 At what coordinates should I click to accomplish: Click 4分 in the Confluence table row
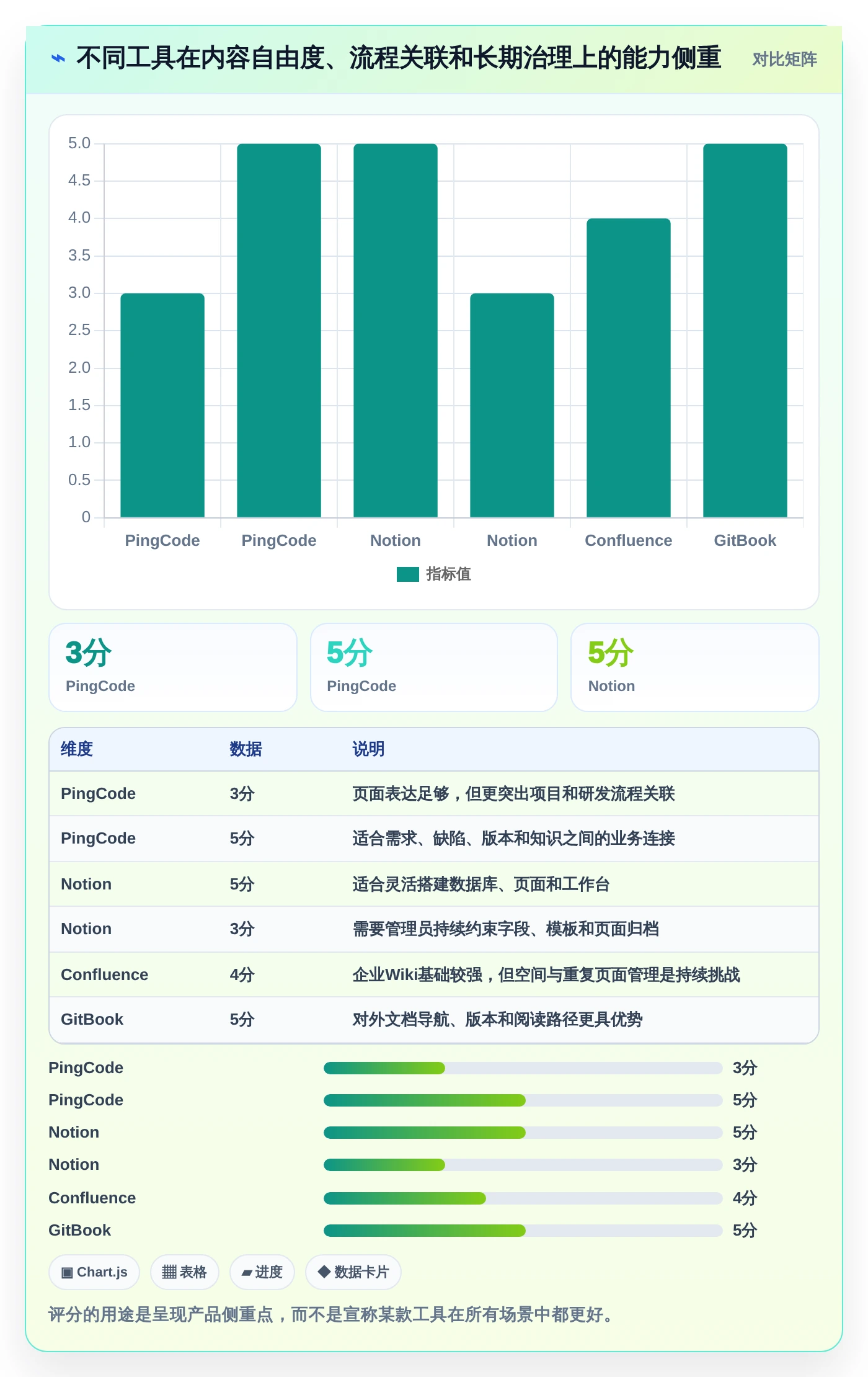pos(242,975)
